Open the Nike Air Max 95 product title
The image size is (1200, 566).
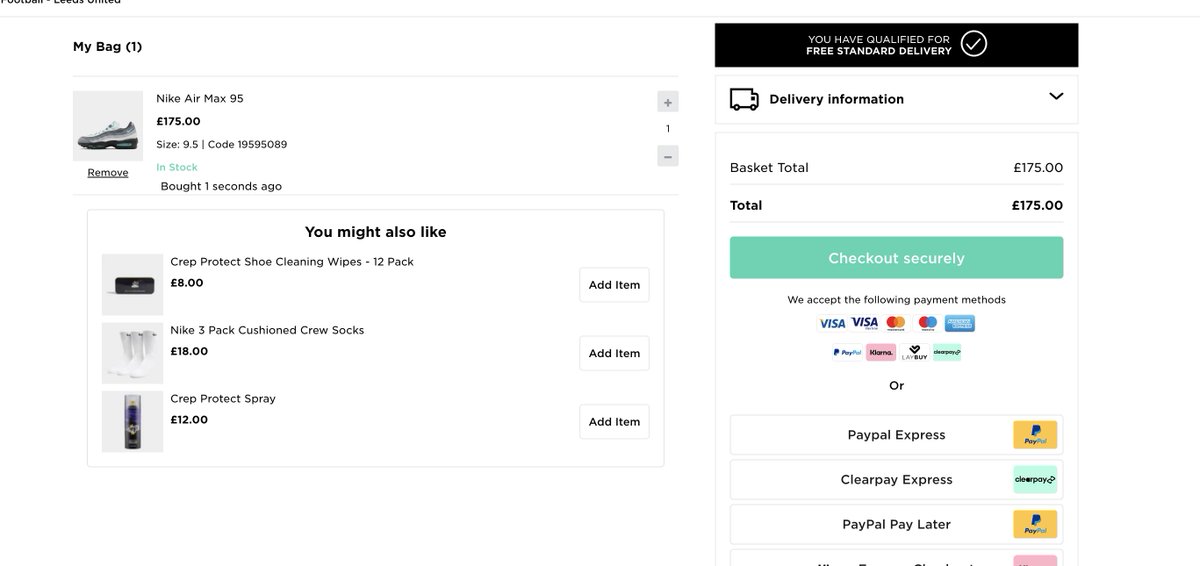(x=200, y=99)
